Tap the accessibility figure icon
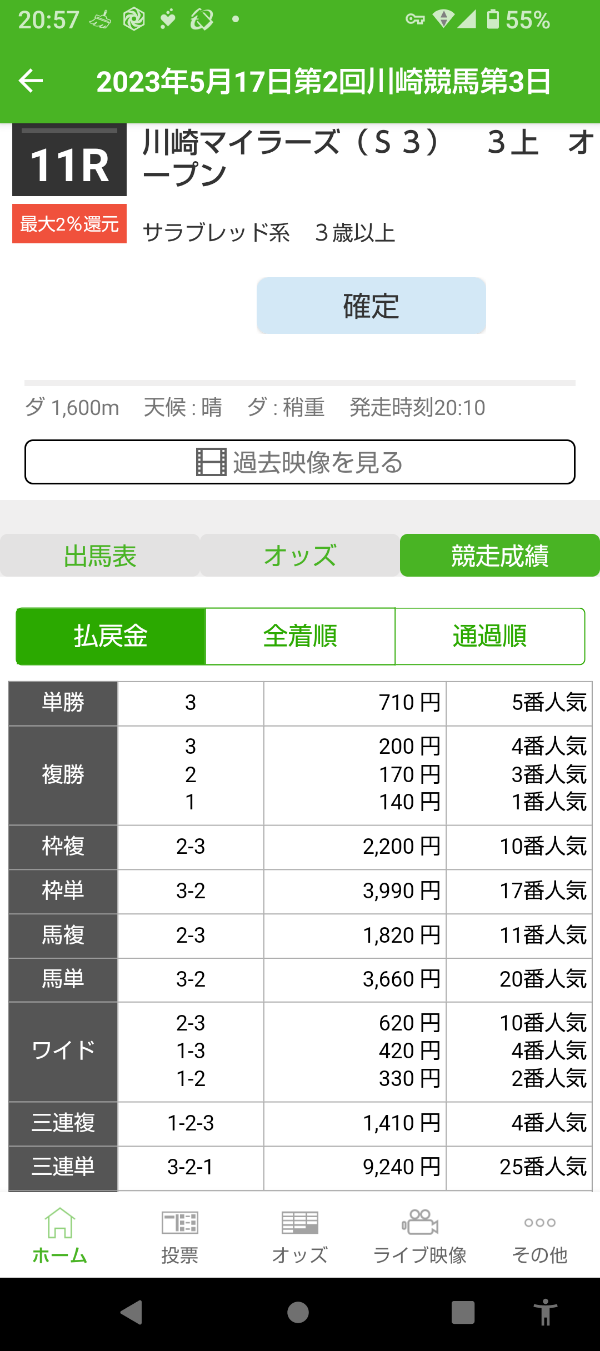The image size is (600, 1351). [x=544, y=1312]
